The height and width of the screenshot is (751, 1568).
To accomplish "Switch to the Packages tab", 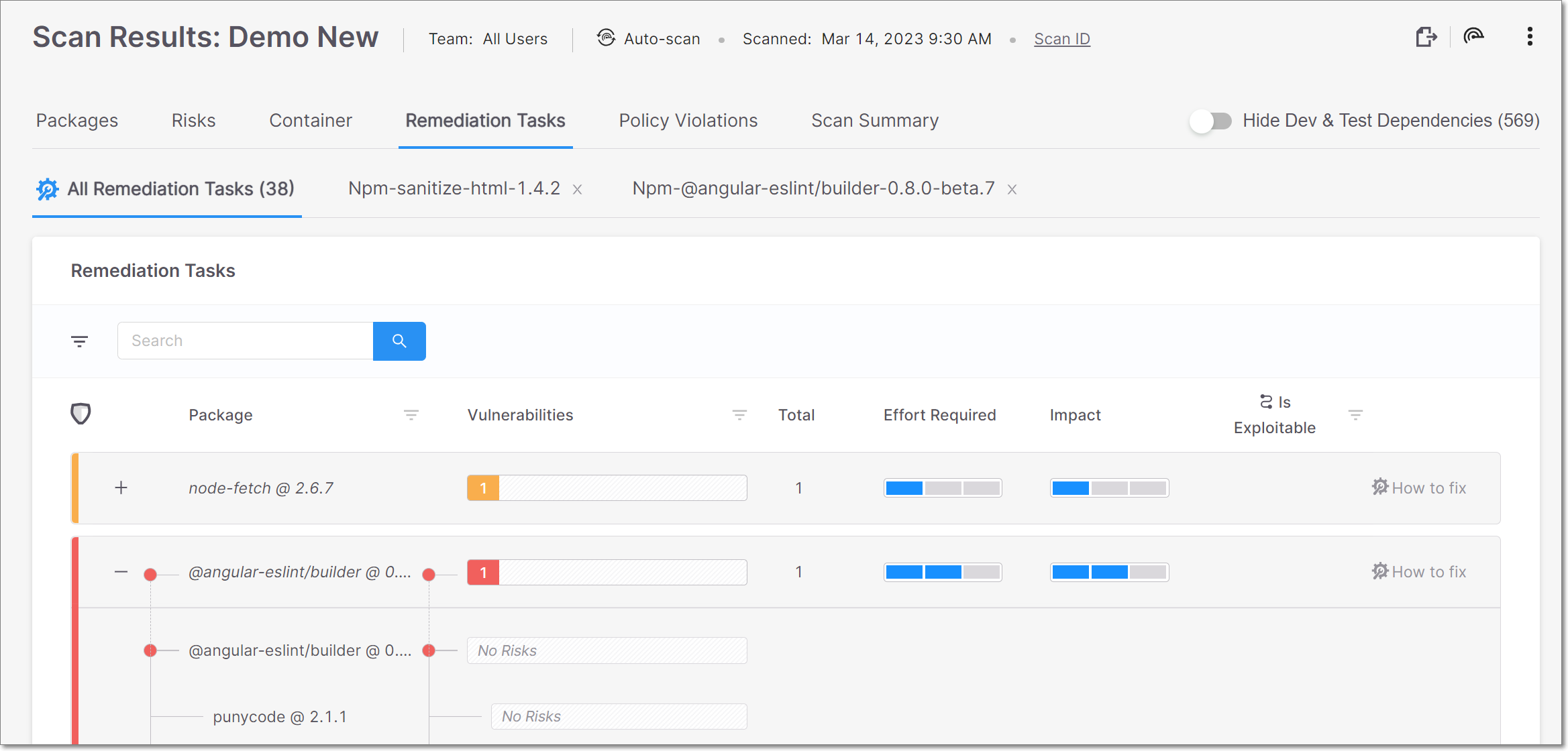I will [x=77, y=121].
